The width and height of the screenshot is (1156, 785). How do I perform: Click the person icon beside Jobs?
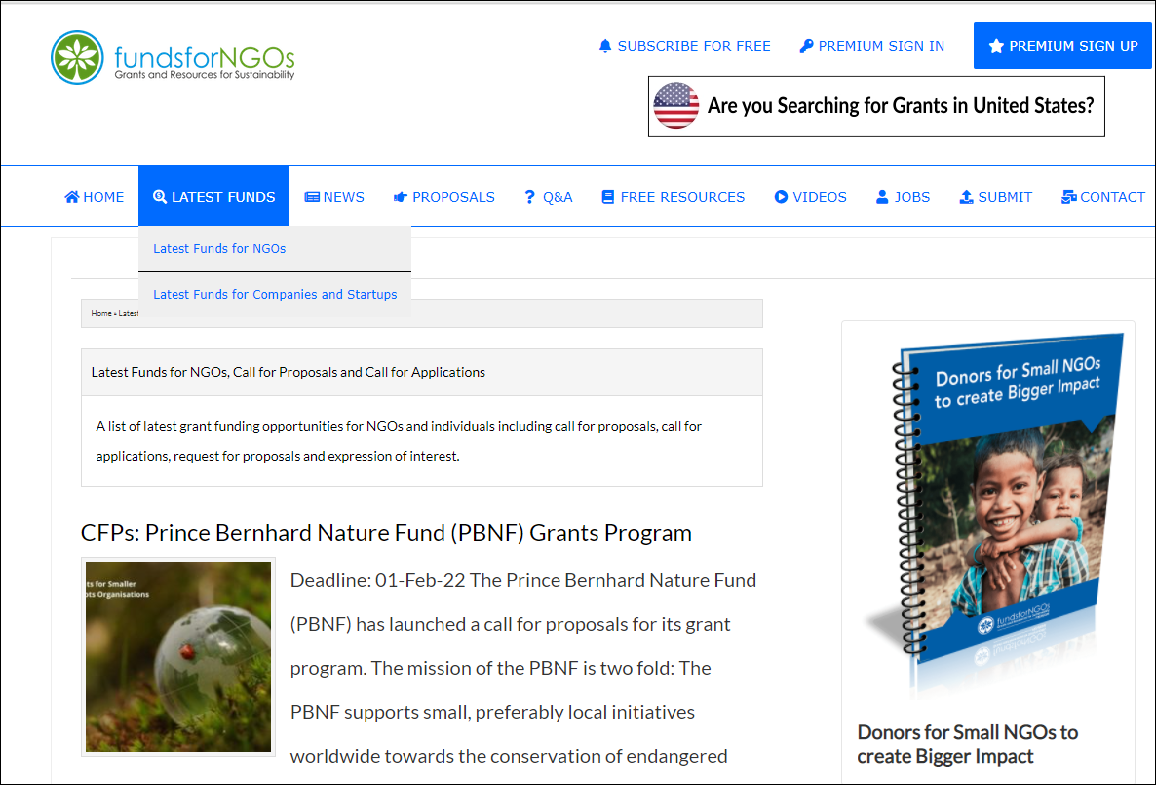[x=882, y=197]
